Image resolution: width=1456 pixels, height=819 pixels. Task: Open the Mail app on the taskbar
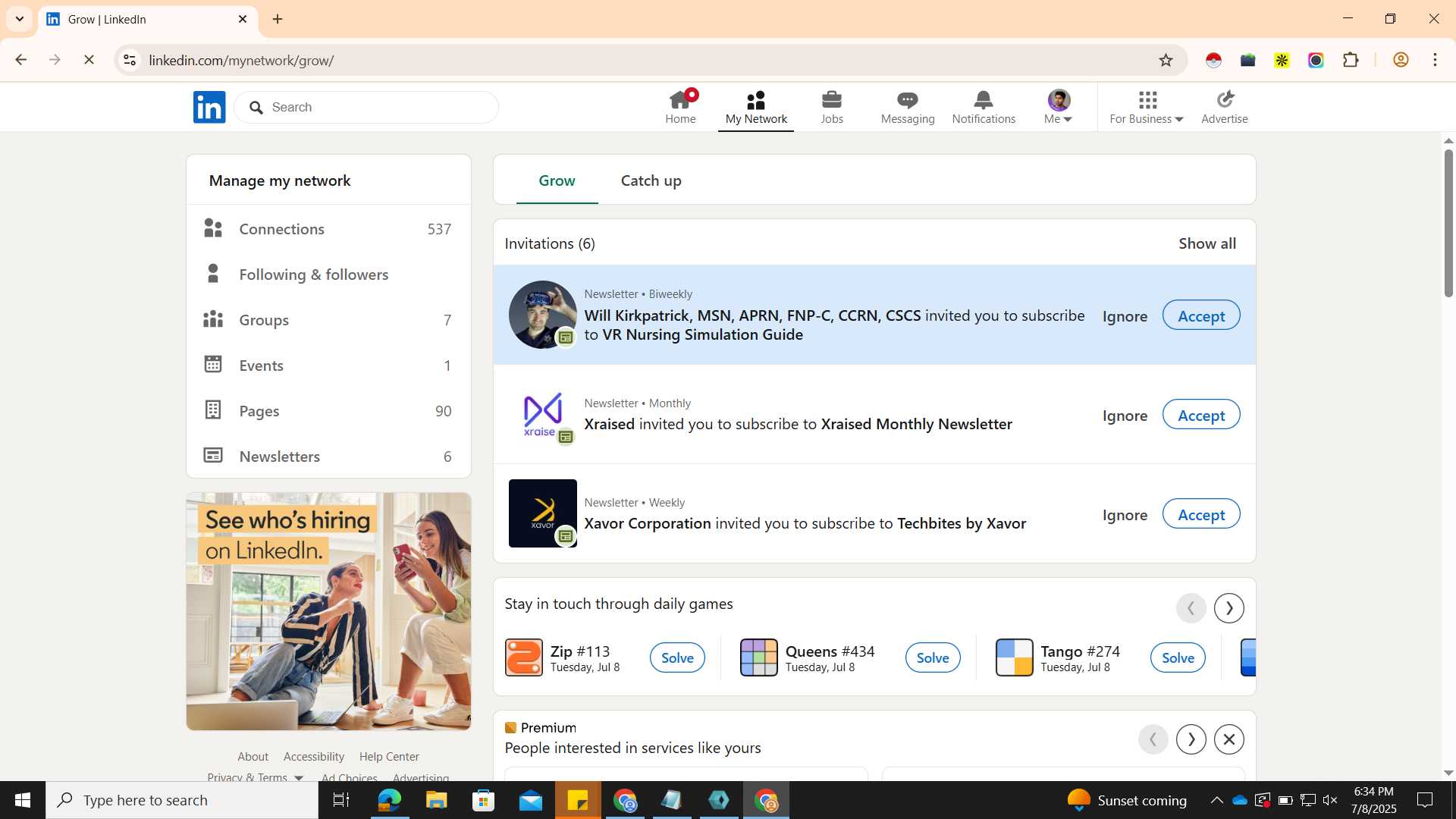click(531, 800)
